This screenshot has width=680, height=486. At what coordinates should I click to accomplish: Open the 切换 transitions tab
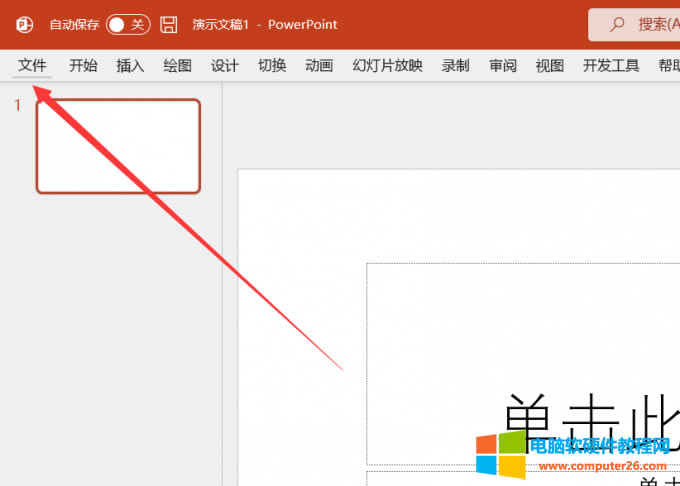tap(272, 66)
